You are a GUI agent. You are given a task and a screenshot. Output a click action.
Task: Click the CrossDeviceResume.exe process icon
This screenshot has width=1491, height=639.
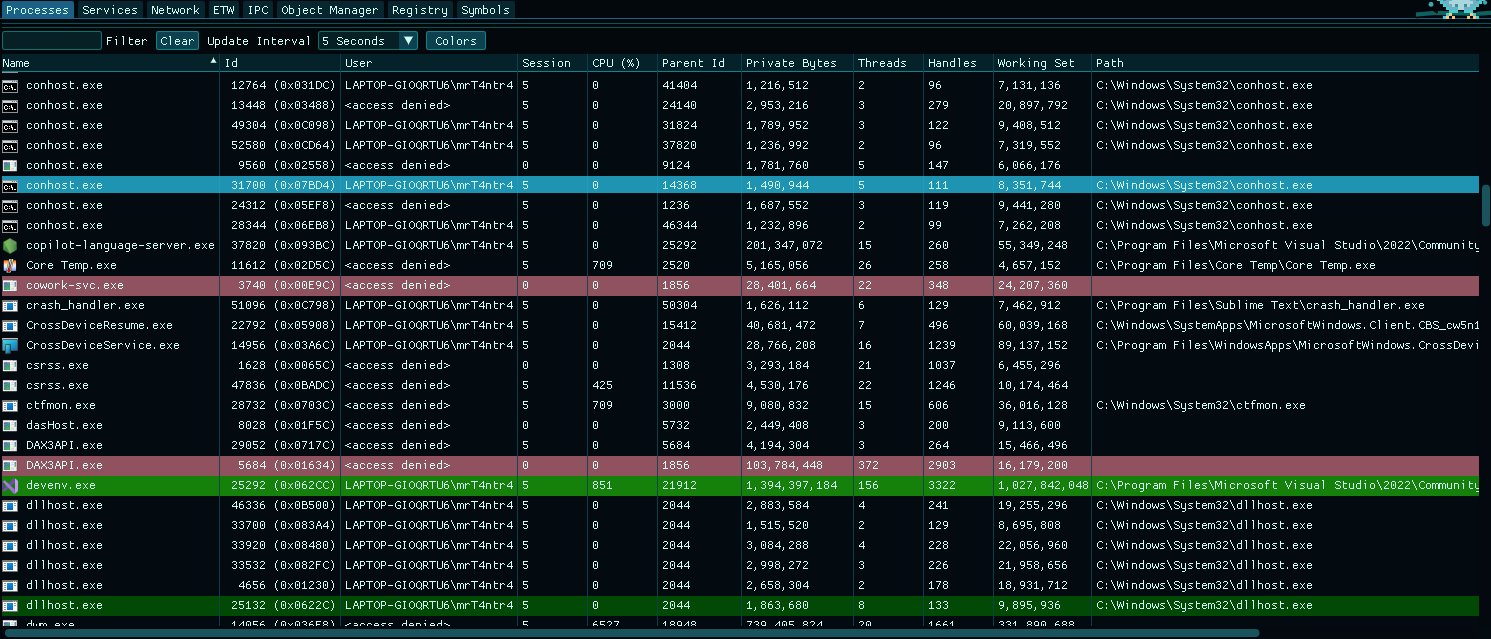(x=10, y=325)
